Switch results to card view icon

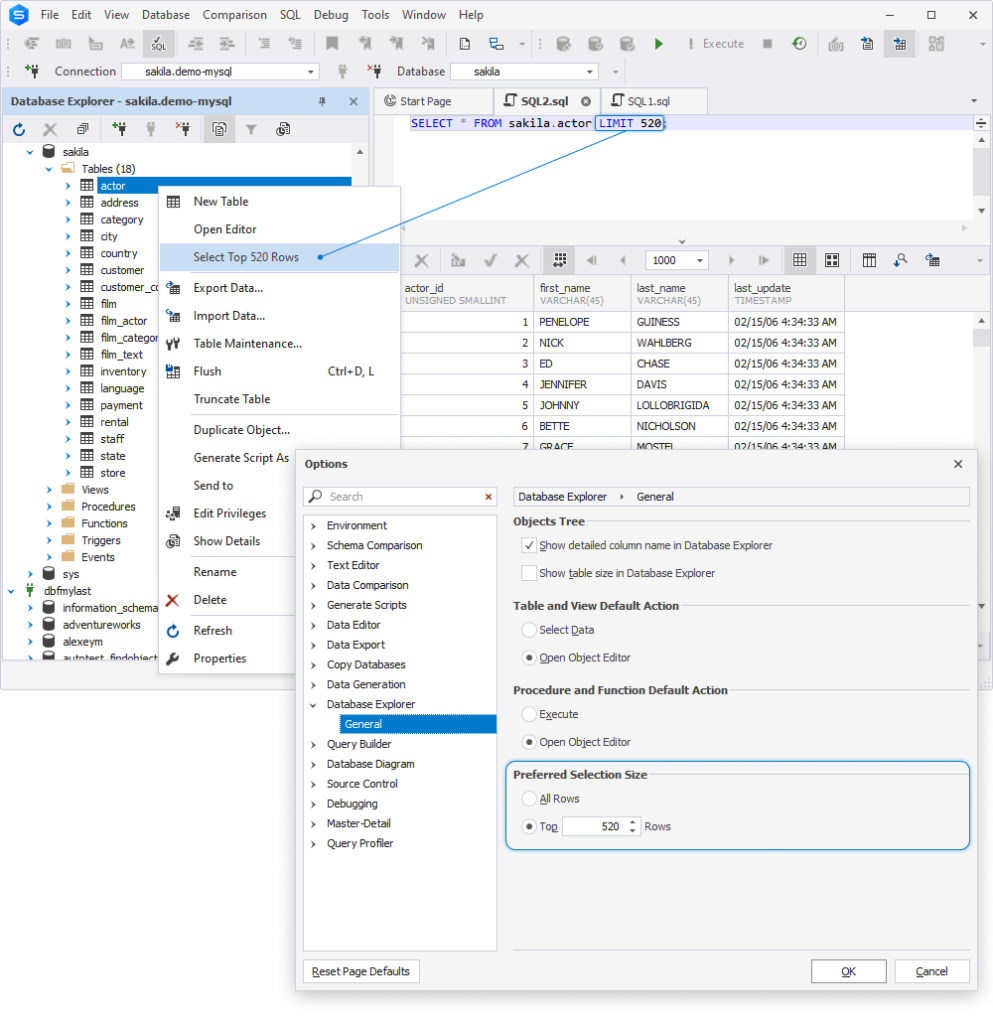click(832, 261)
